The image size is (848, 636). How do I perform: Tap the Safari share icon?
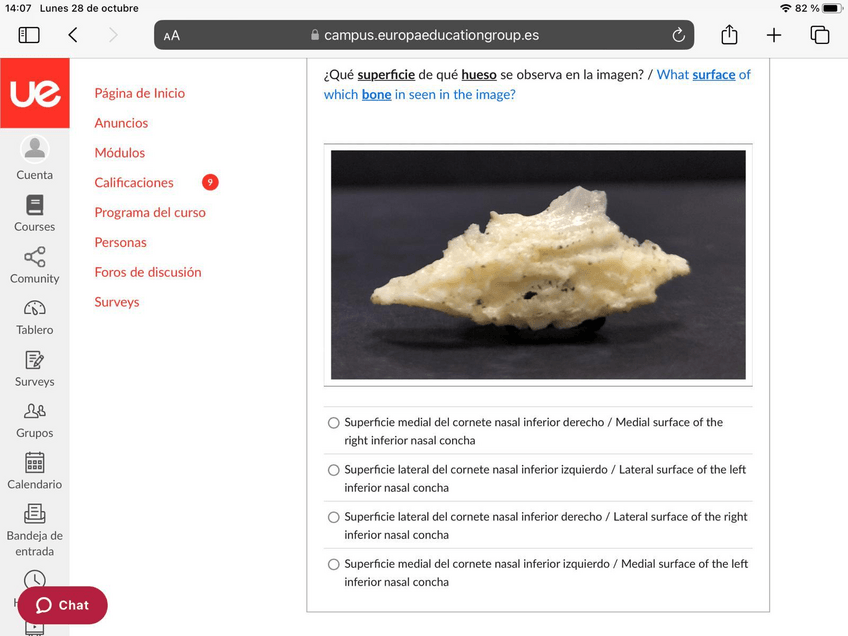click(x=729, y=35)
